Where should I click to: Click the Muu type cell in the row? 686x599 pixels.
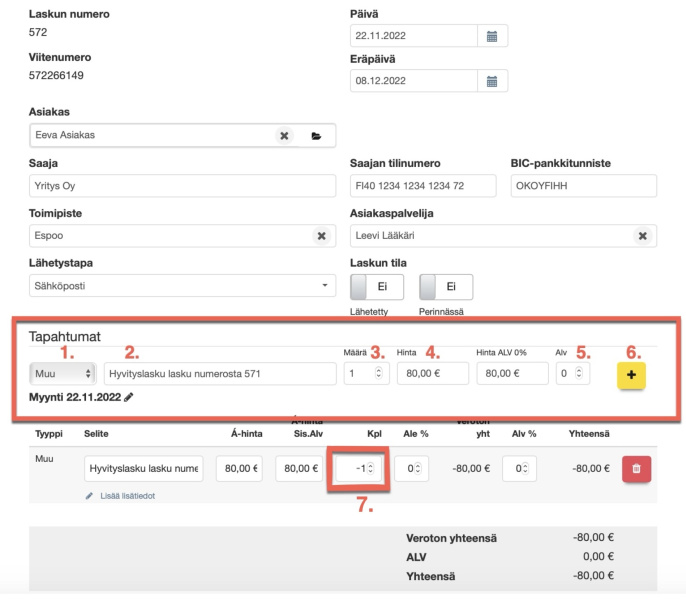click(44, 459)
